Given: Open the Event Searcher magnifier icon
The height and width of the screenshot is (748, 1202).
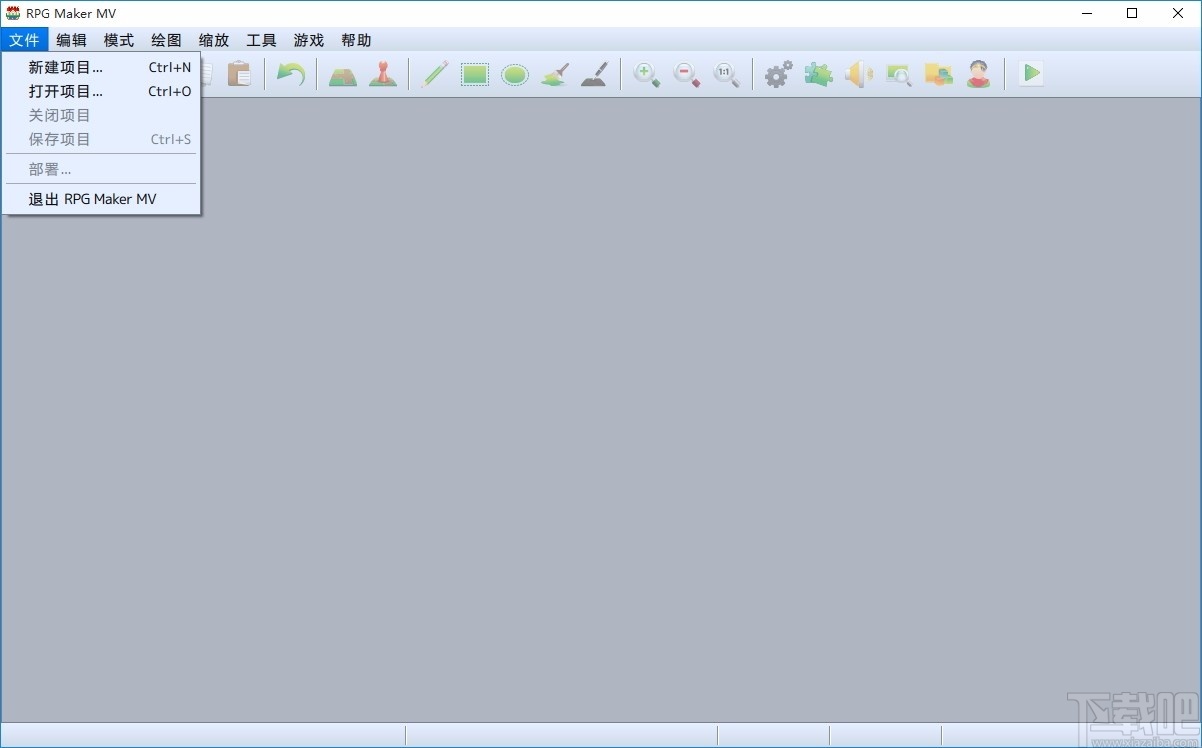Looking at the screenshot, I should (898, 74).
